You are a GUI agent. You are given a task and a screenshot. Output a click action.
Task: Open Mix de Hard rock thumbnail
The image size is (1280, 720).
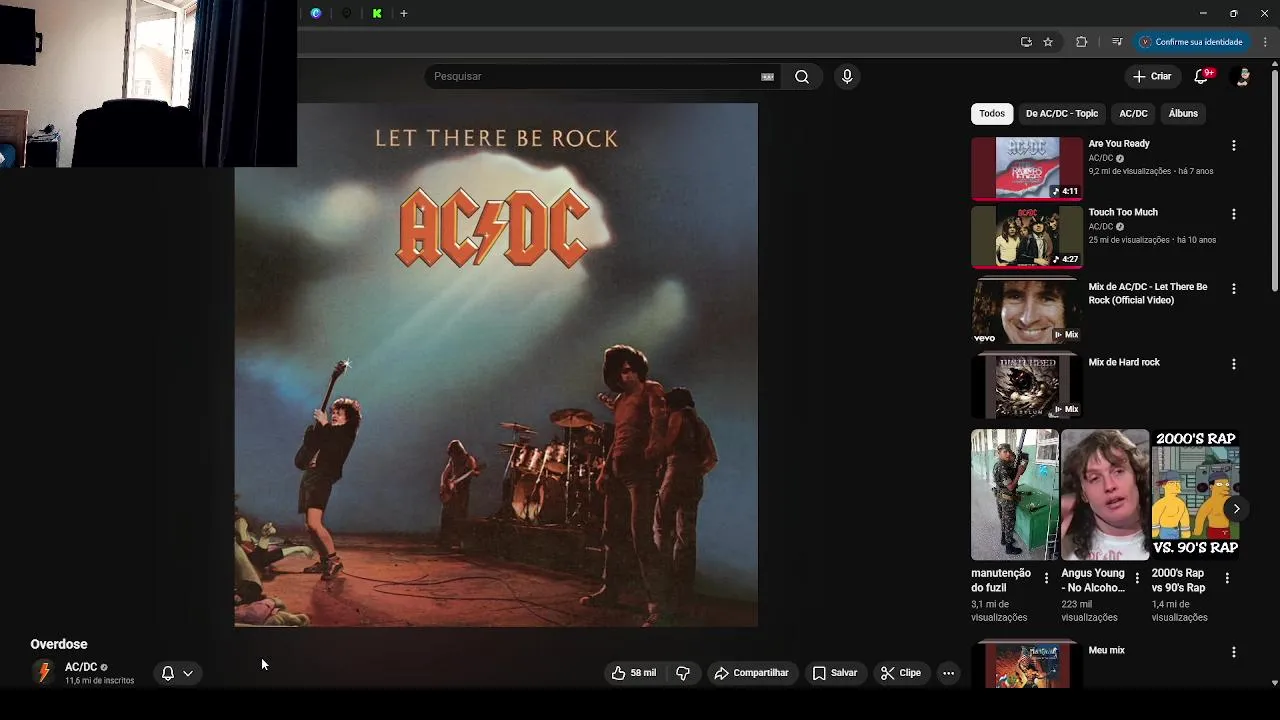pyautogui.click(x=1027, y=387)
